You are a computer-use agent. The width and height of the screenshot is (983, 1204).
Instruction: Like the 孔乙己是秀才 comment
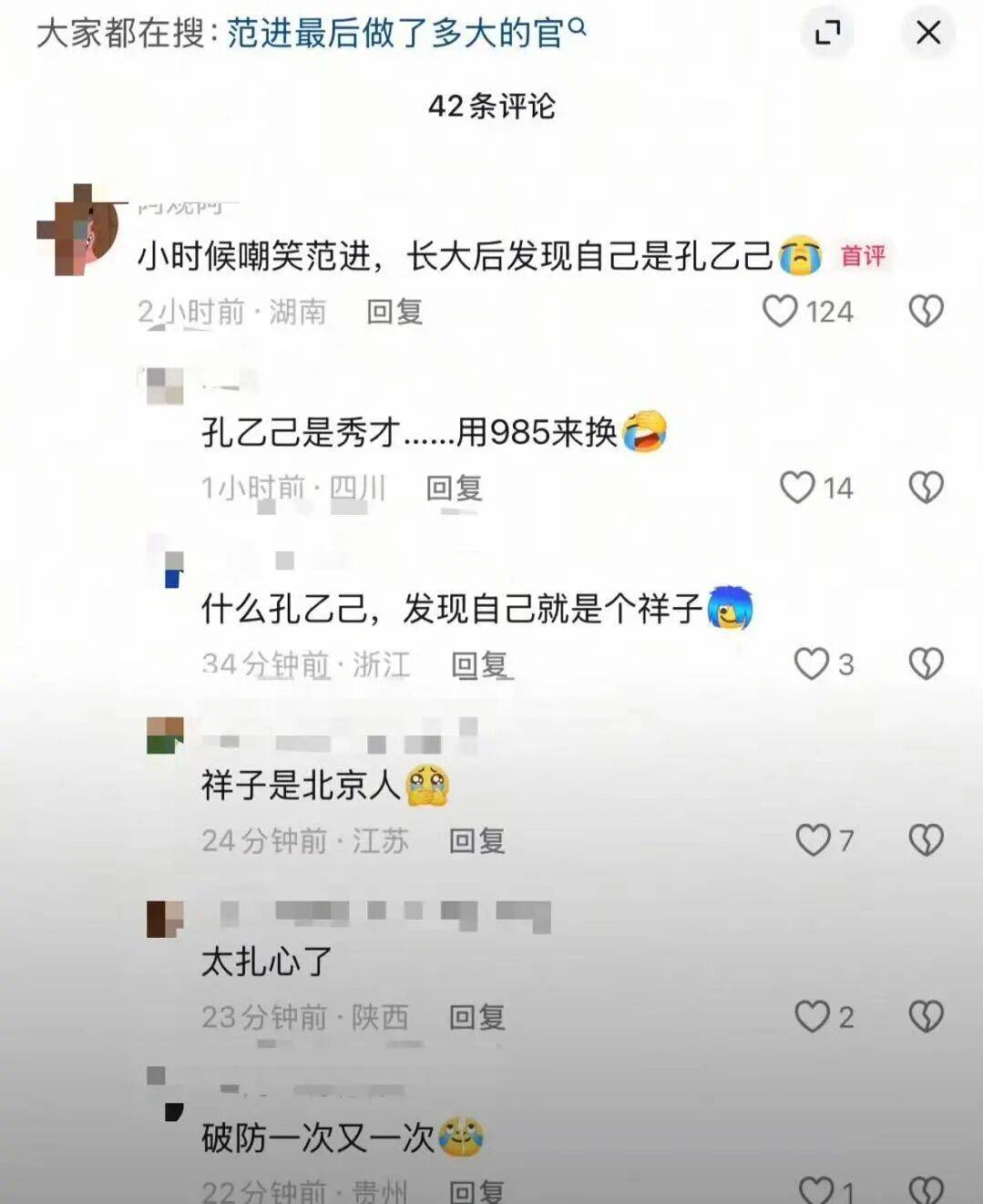(797, 488)
